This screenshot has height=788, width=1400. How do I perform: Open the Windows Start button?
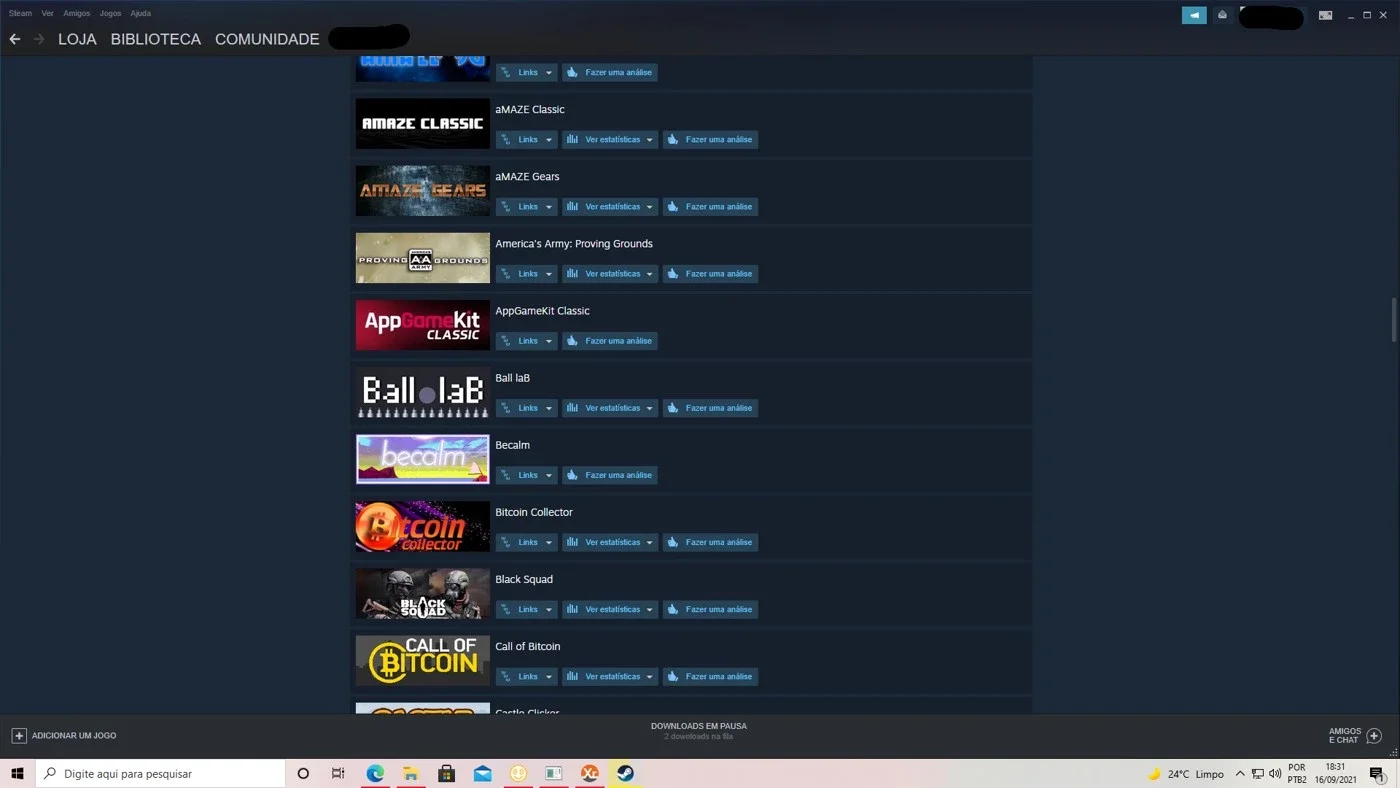coord(17,773)
